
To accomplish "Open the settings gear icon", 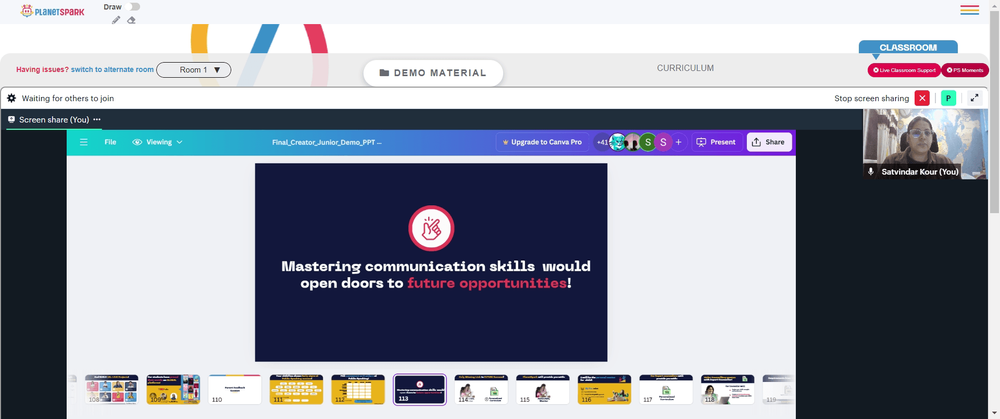I will tap(11, 98).
